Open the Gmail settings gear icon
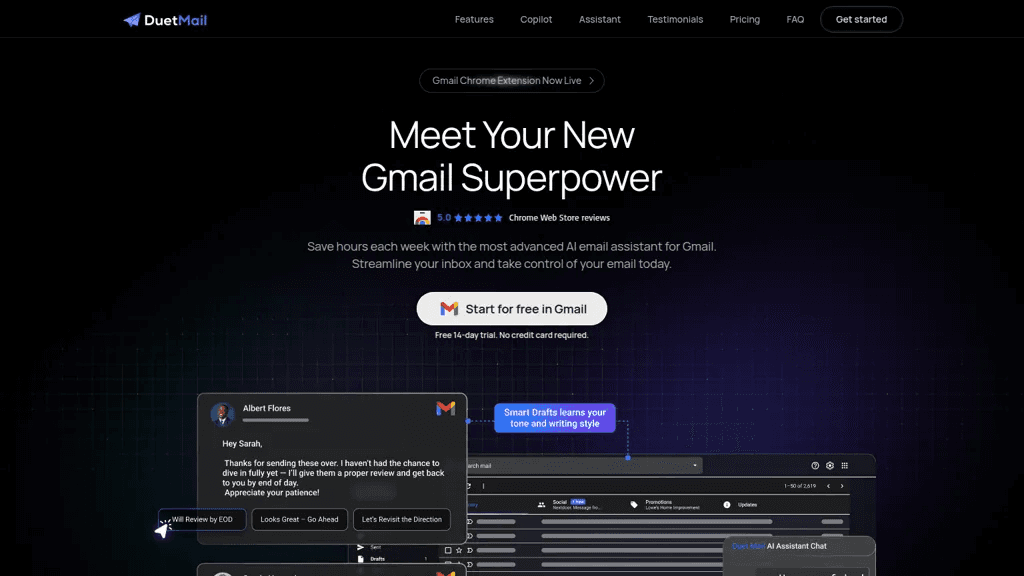1024x576 pixels. click(830, 466)
